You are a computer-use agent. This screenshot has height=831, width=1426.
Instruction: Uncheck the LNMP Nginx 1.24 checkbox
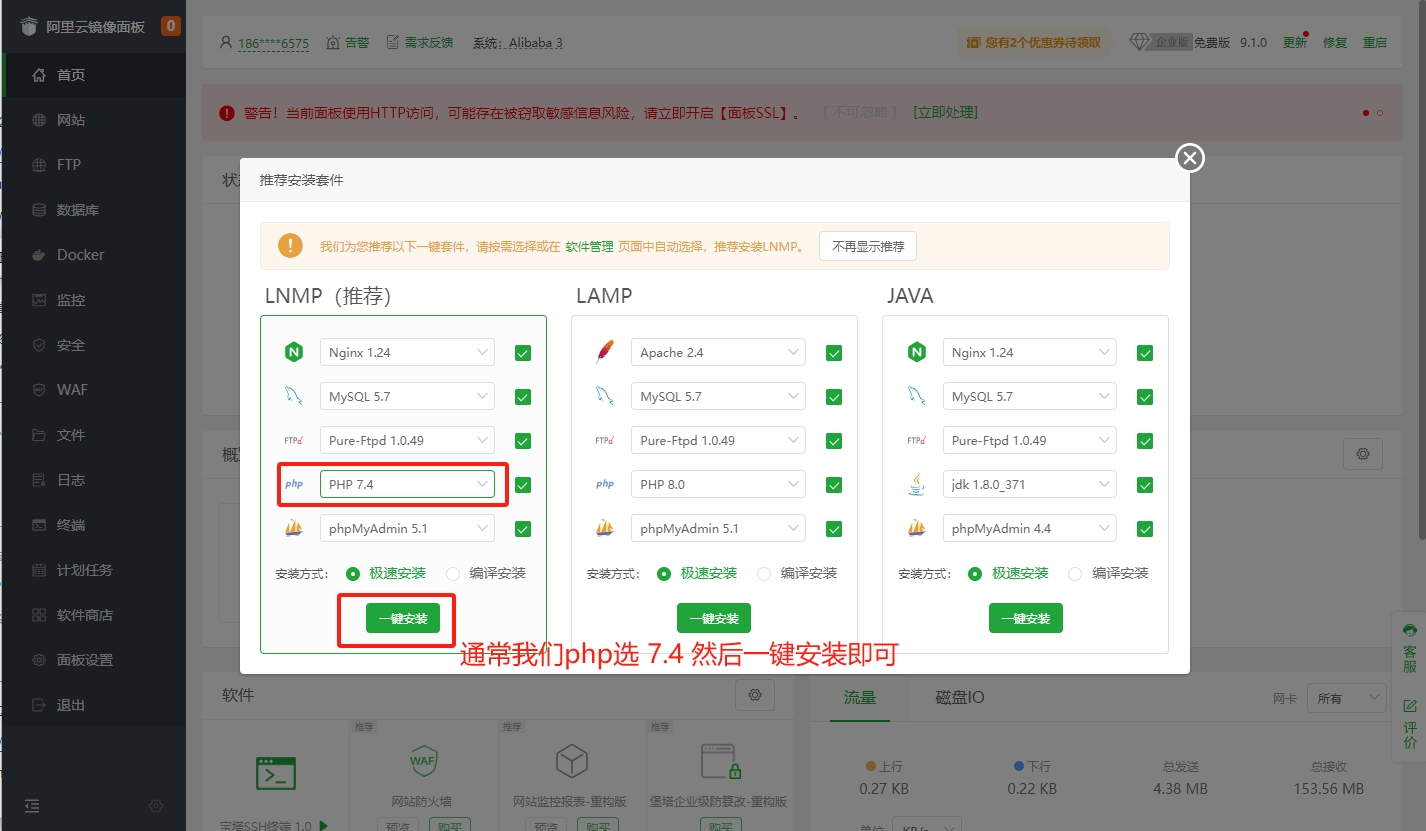tap(523, 353)
